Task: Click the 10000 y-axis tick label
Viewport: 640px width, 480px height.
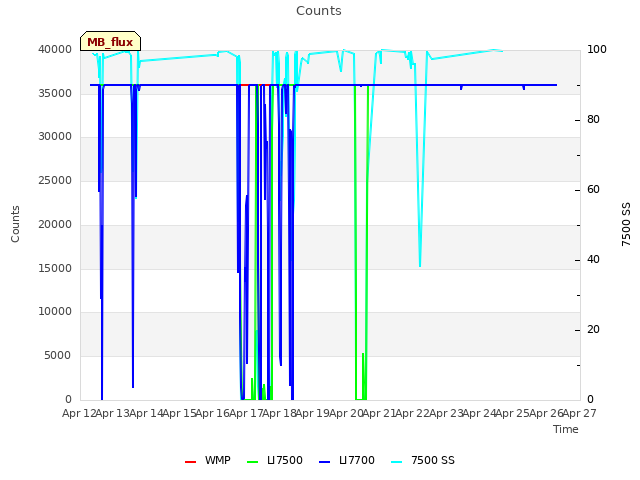Action: [55, 311]
